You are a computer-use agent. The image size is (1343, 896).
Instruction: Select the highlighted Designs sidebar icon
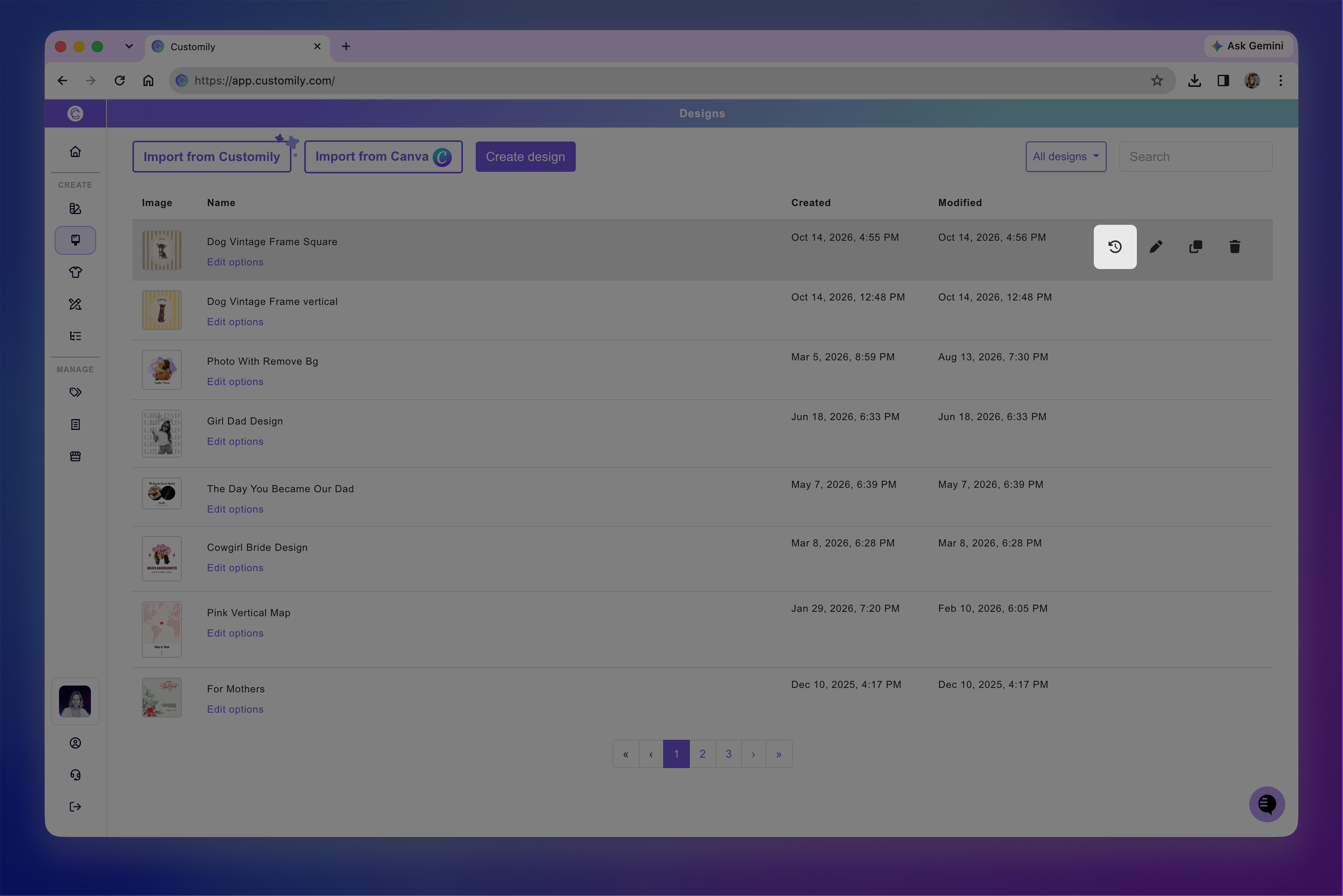tap(75, 241)
